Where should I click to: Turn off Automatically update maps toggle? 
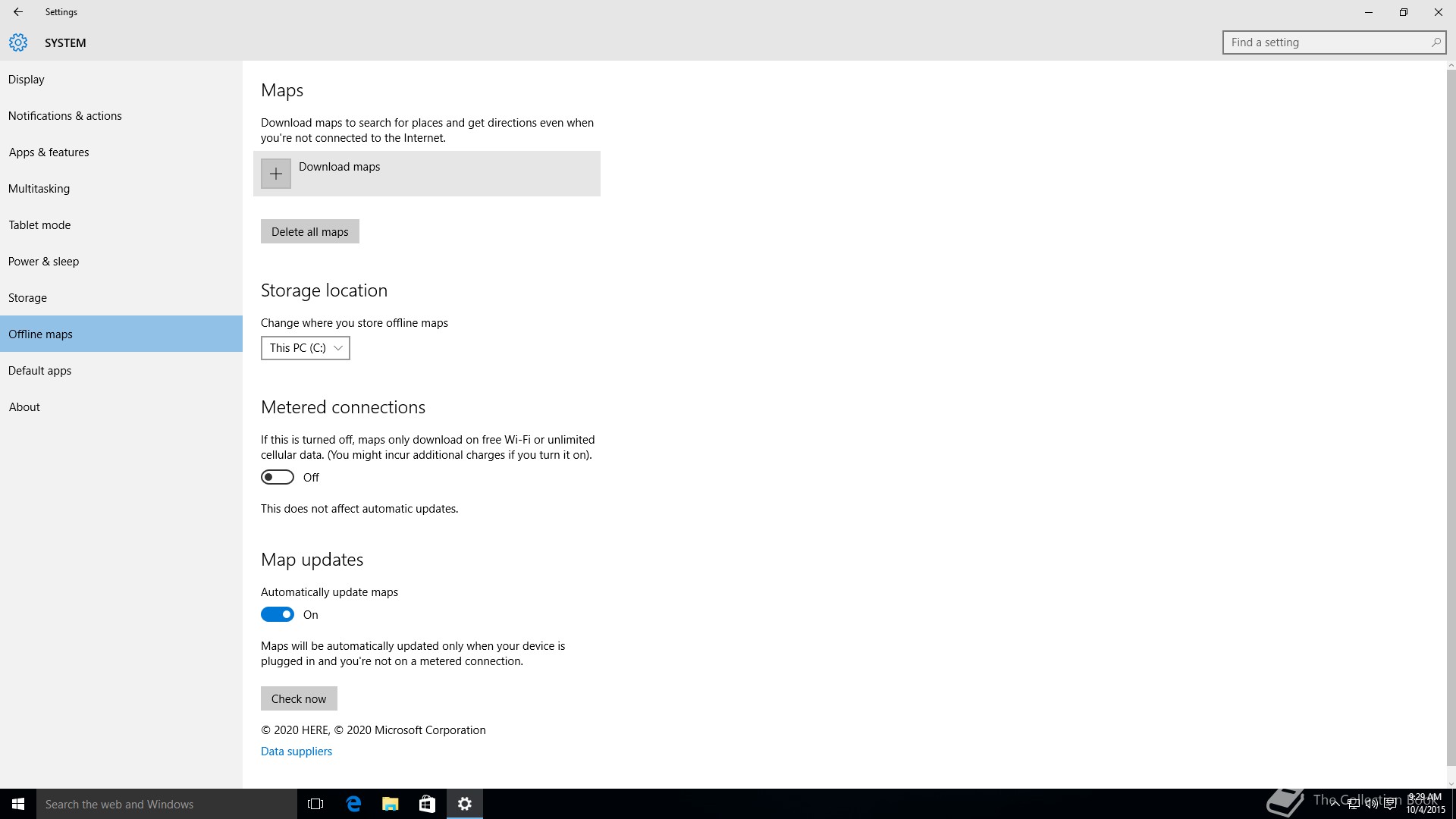(x=278, y=614)
